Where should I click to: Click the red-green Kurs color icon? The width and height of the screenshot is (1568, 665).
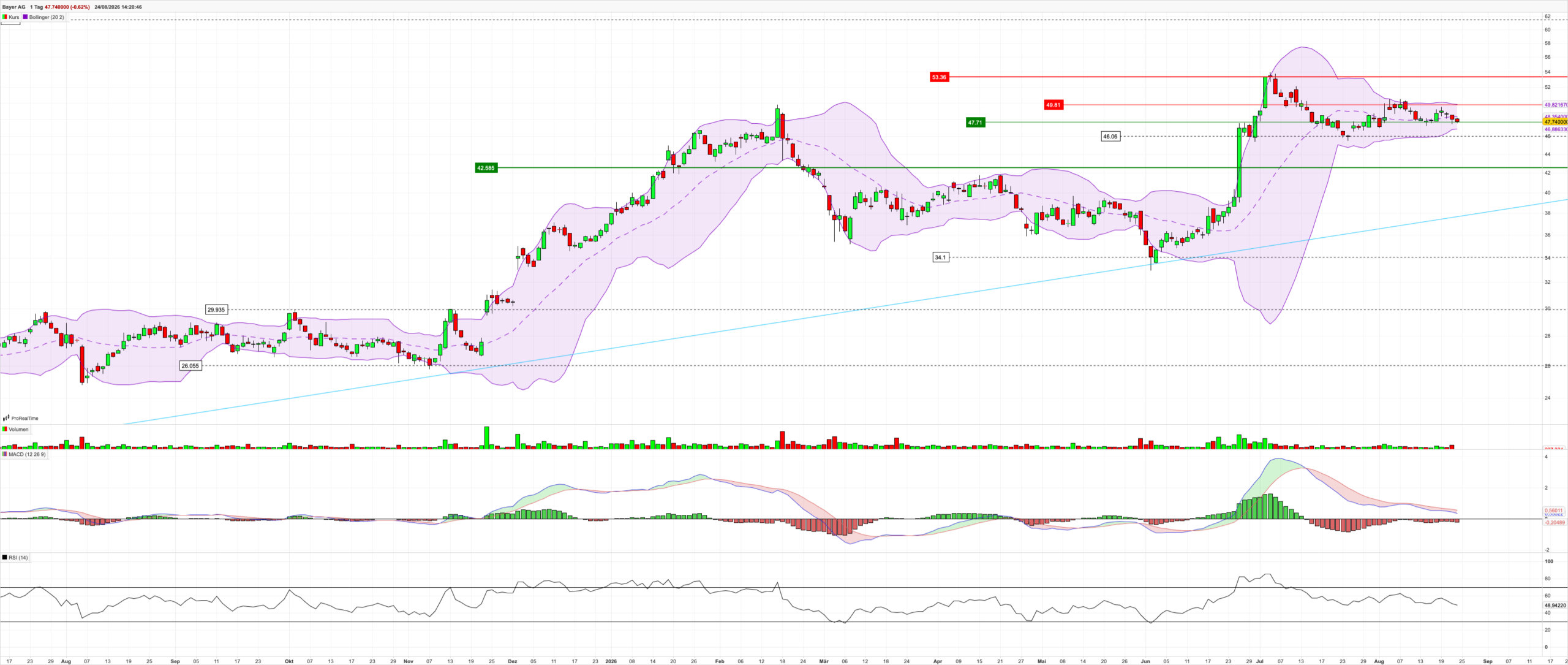coord(5,17)
